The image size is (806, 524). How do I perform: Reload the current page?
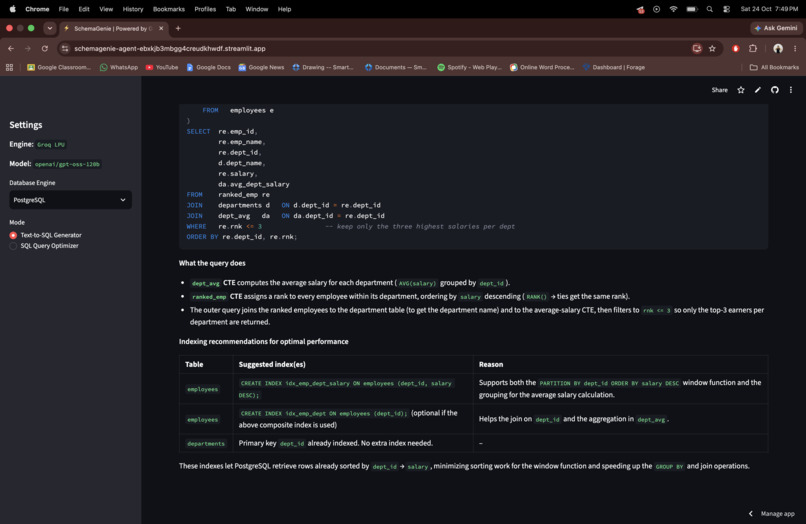pyautogui.click(x=45, y=48)
